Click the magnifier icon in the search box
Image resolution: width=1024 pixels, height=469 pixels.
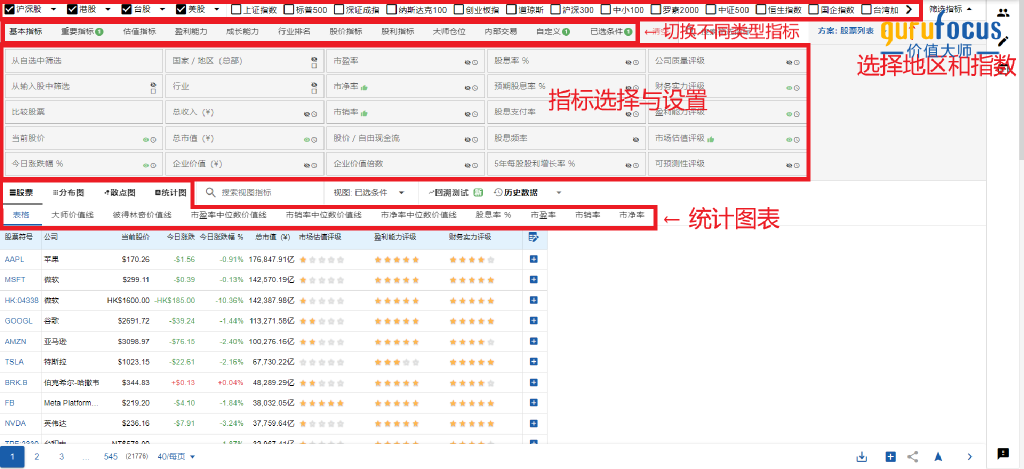[211, 193]
